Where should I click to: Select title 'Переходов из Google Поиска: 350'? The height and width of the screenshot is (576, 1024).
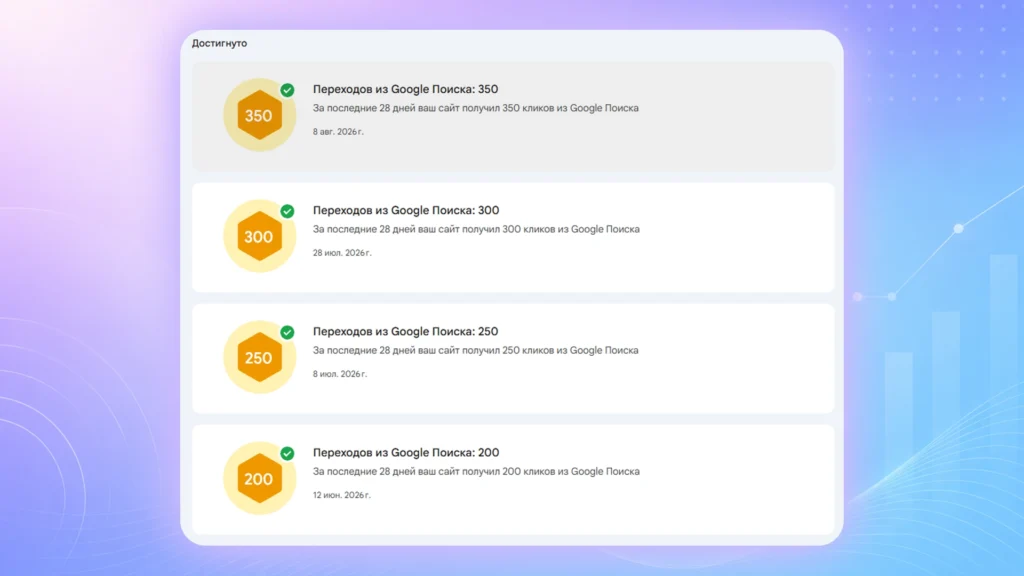406,89
